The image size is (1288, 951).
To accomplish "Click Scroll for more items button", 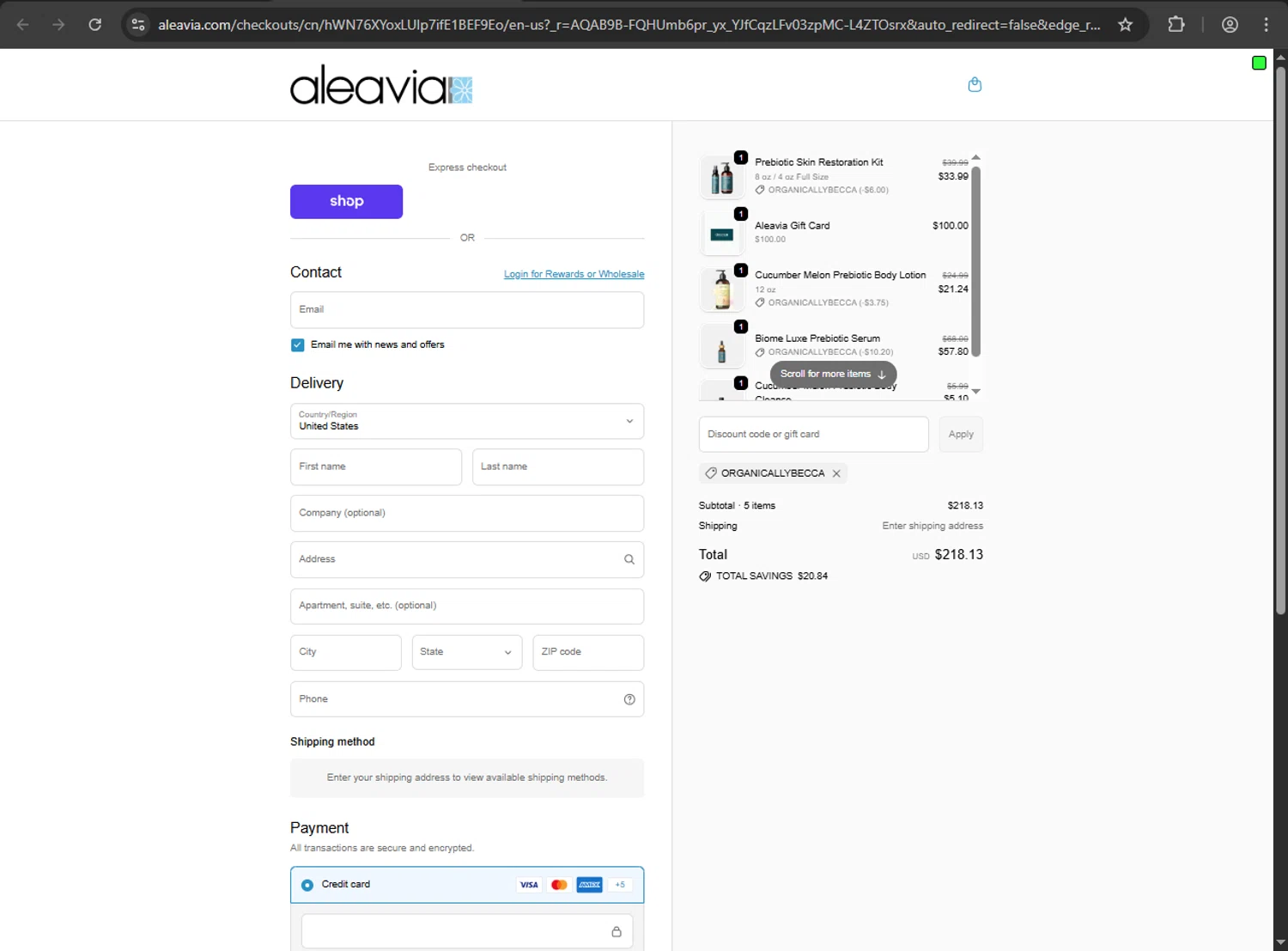I will pyautogui.click(x=833, y=374).
